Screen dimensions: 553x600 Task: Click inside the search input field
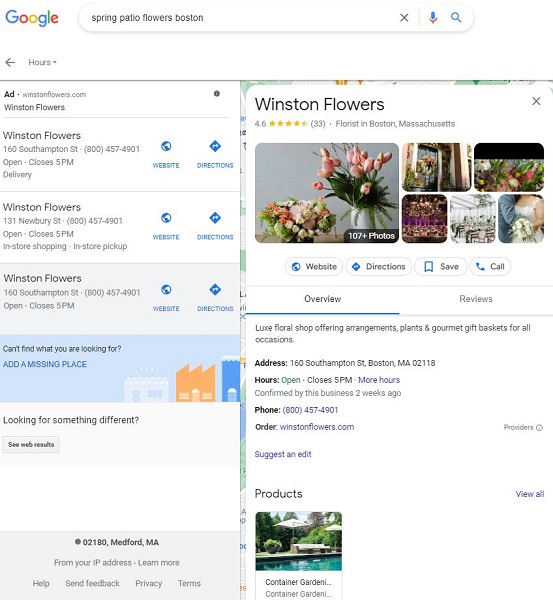[x=241, y=18]
